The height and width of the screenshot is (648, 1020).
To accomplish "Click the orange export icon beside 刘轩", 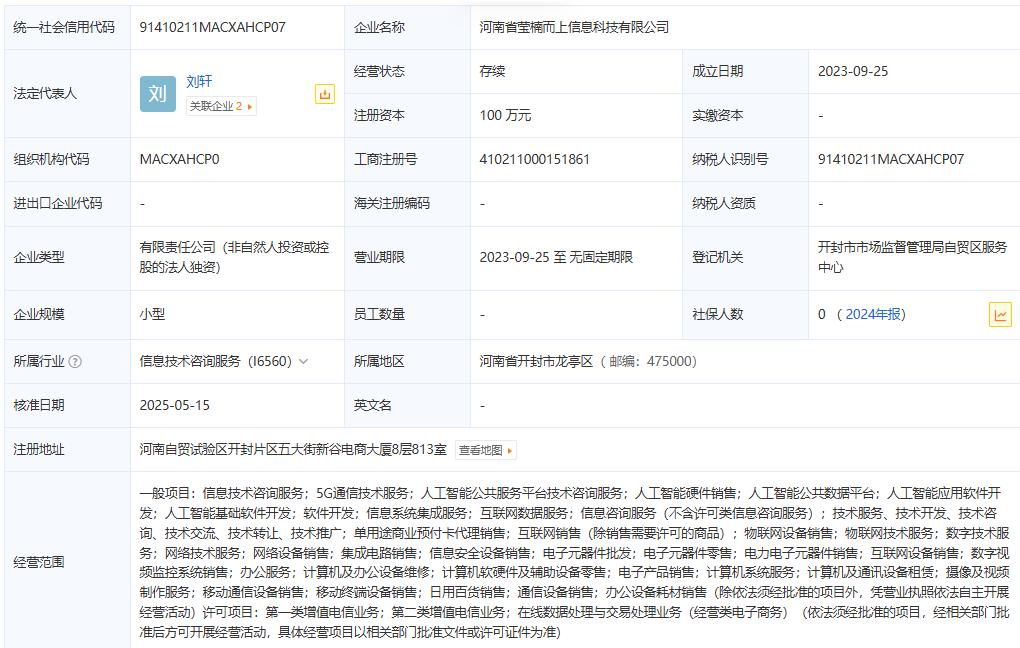I will click(x=325, y=94).
